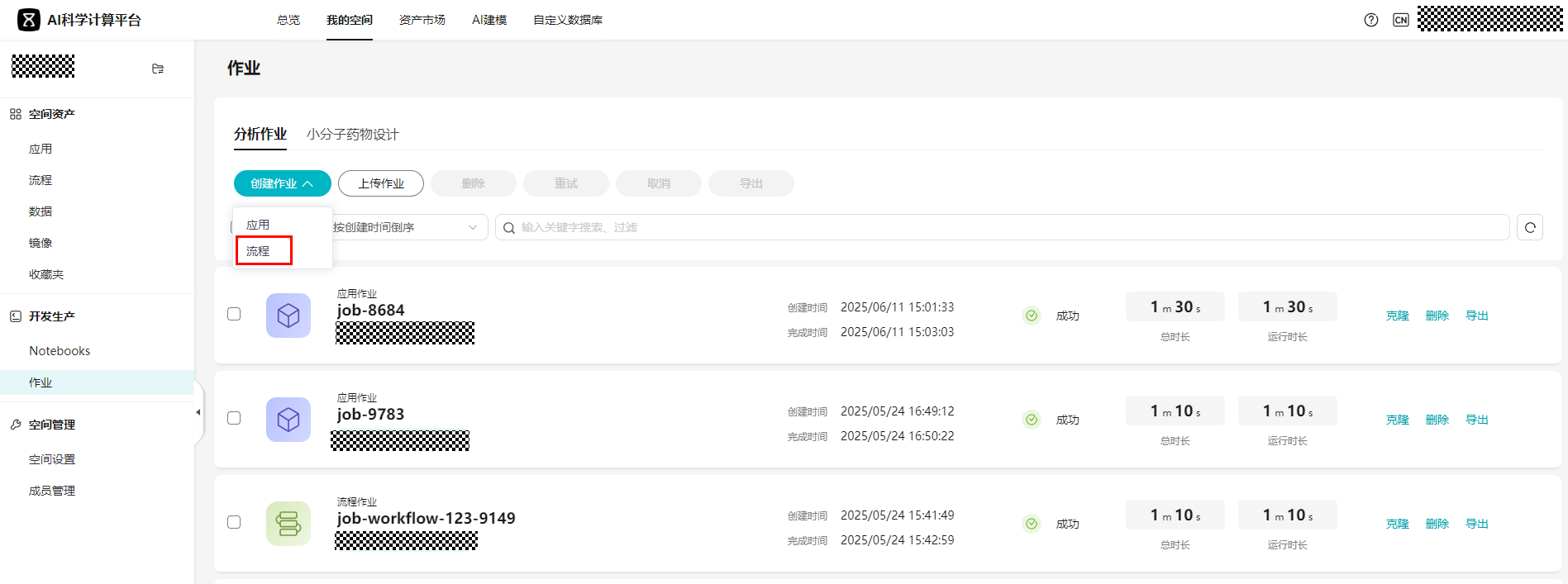This screenshot has width=1568, height=584.
Task: Open 空间设置 in the sidebar
Action: pyautogui.click(x=52, y=459)
